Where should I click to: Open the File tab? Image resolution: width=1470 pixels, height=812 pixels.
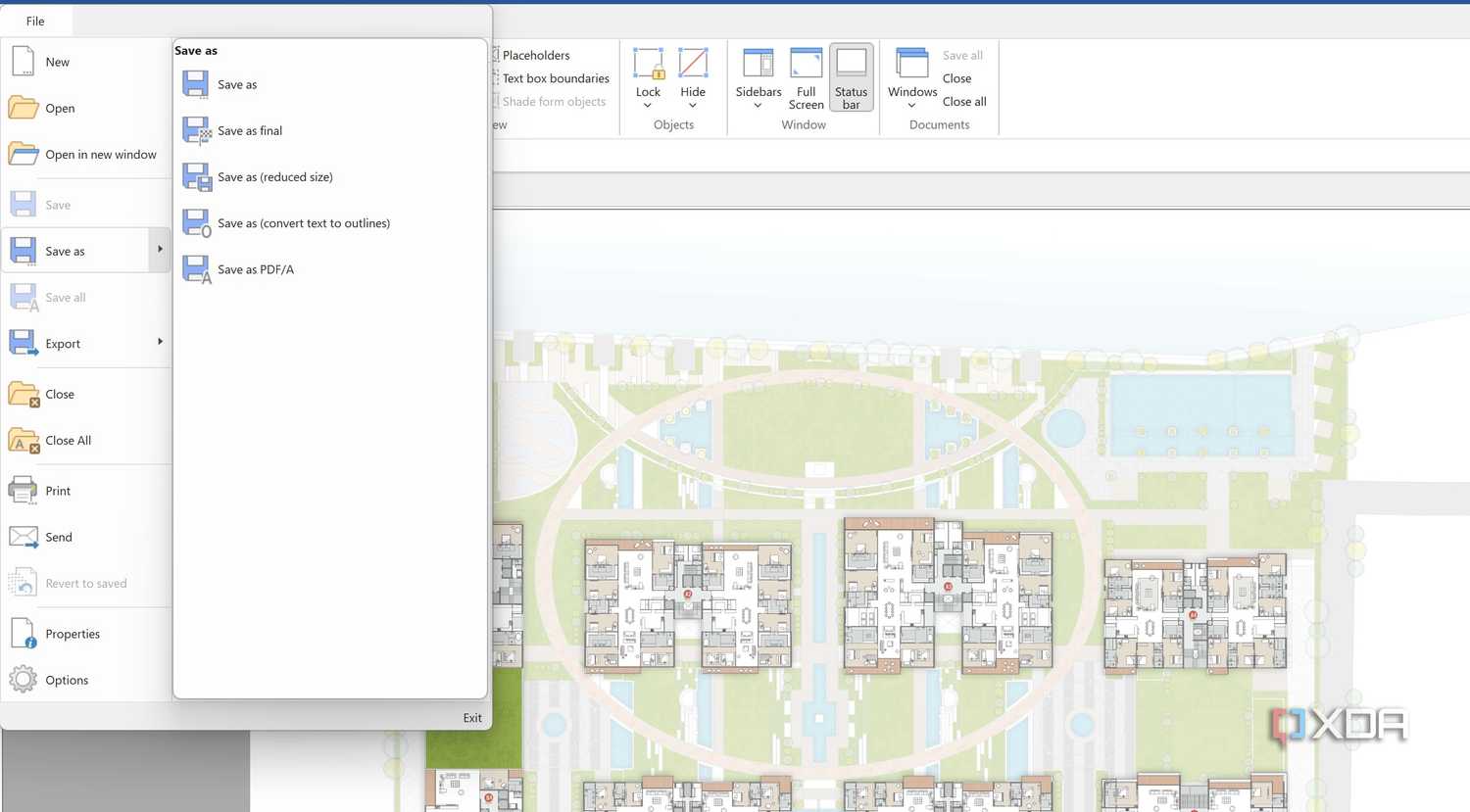coord(35,21)
